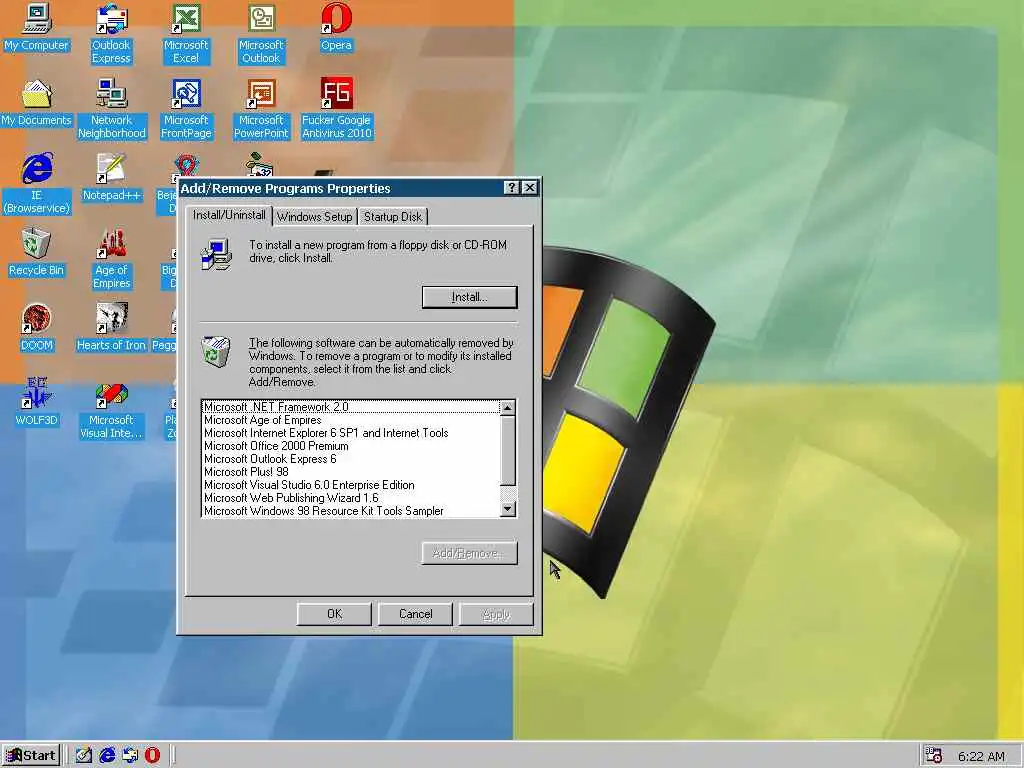Viewport: 1024px width, 768px height.
Task: Select Microsoft Age of Empires in the list
Action: coord(351,420)
